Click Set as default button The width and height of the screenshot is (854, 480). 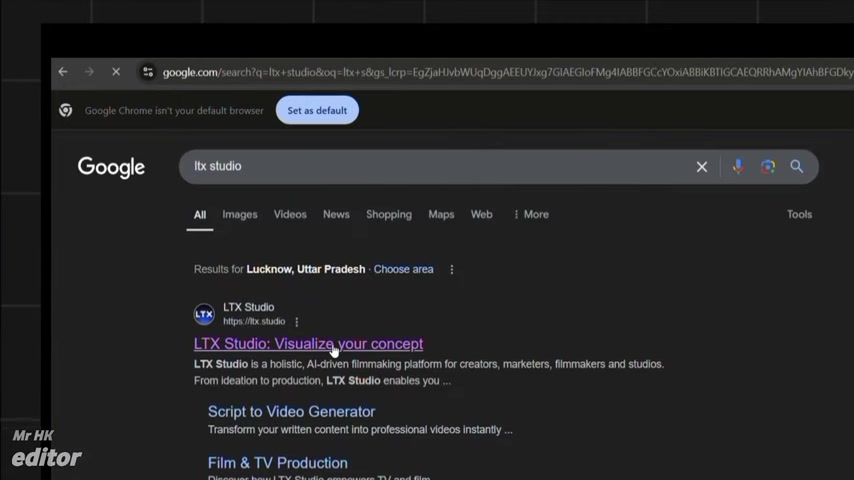tap(317, 111)
